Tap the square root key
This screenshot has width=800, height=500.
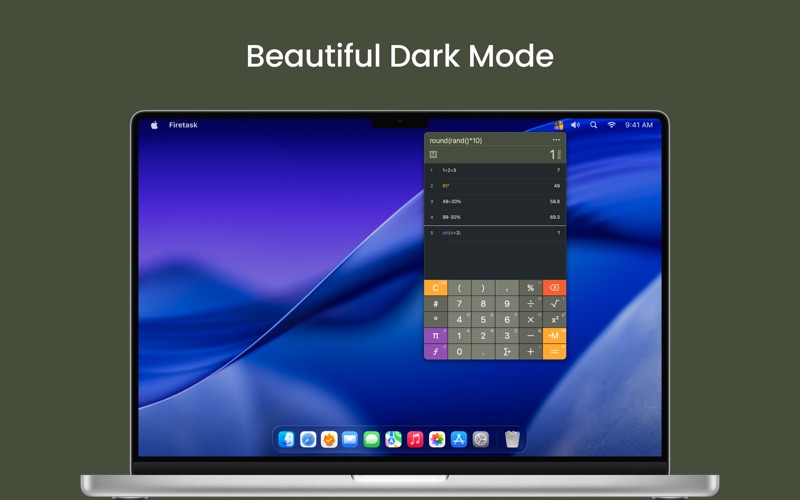554,304
